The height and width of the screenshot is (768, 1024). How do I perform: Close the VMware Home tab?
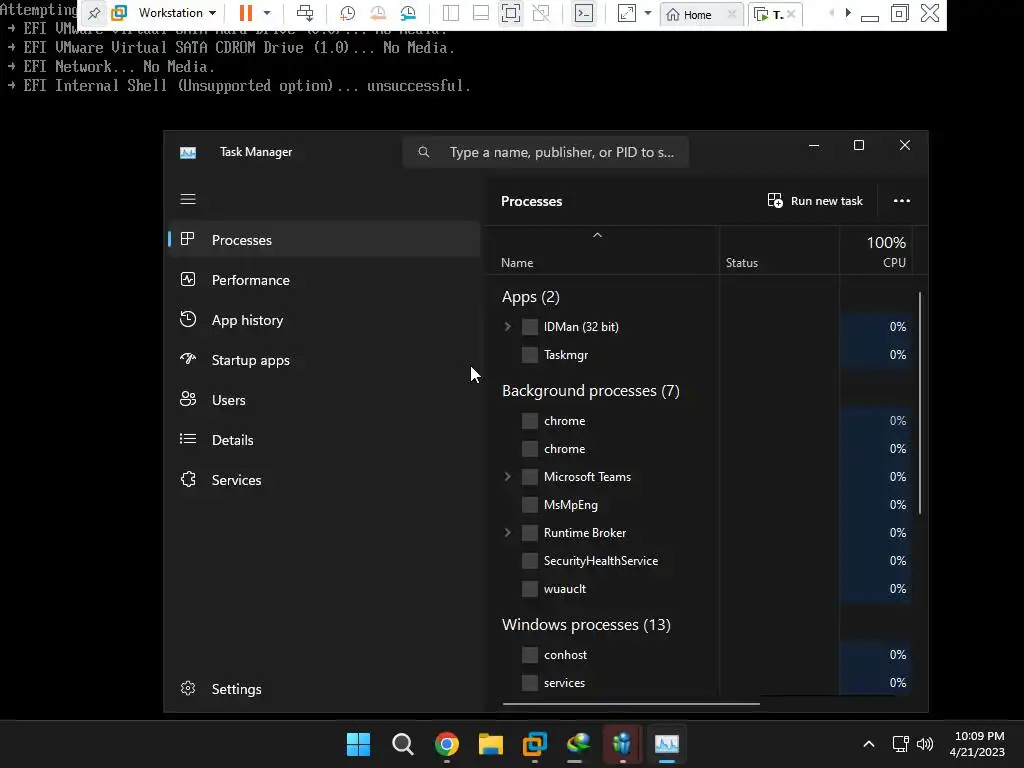tap(731, 14)
